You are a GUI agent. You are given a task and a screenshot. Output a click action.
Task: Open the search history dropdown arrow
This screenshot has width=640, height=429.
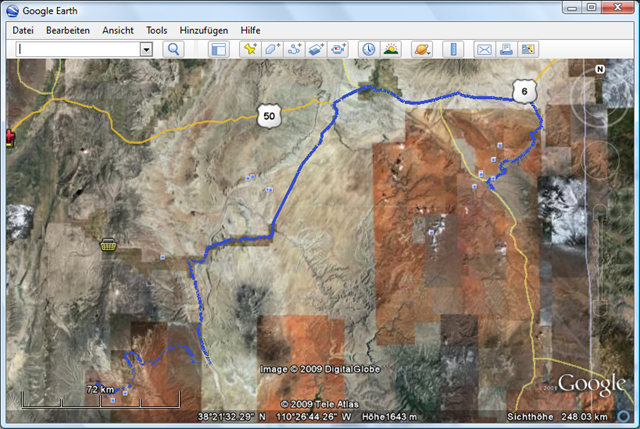pyautogui.click(x=146, y=49)
